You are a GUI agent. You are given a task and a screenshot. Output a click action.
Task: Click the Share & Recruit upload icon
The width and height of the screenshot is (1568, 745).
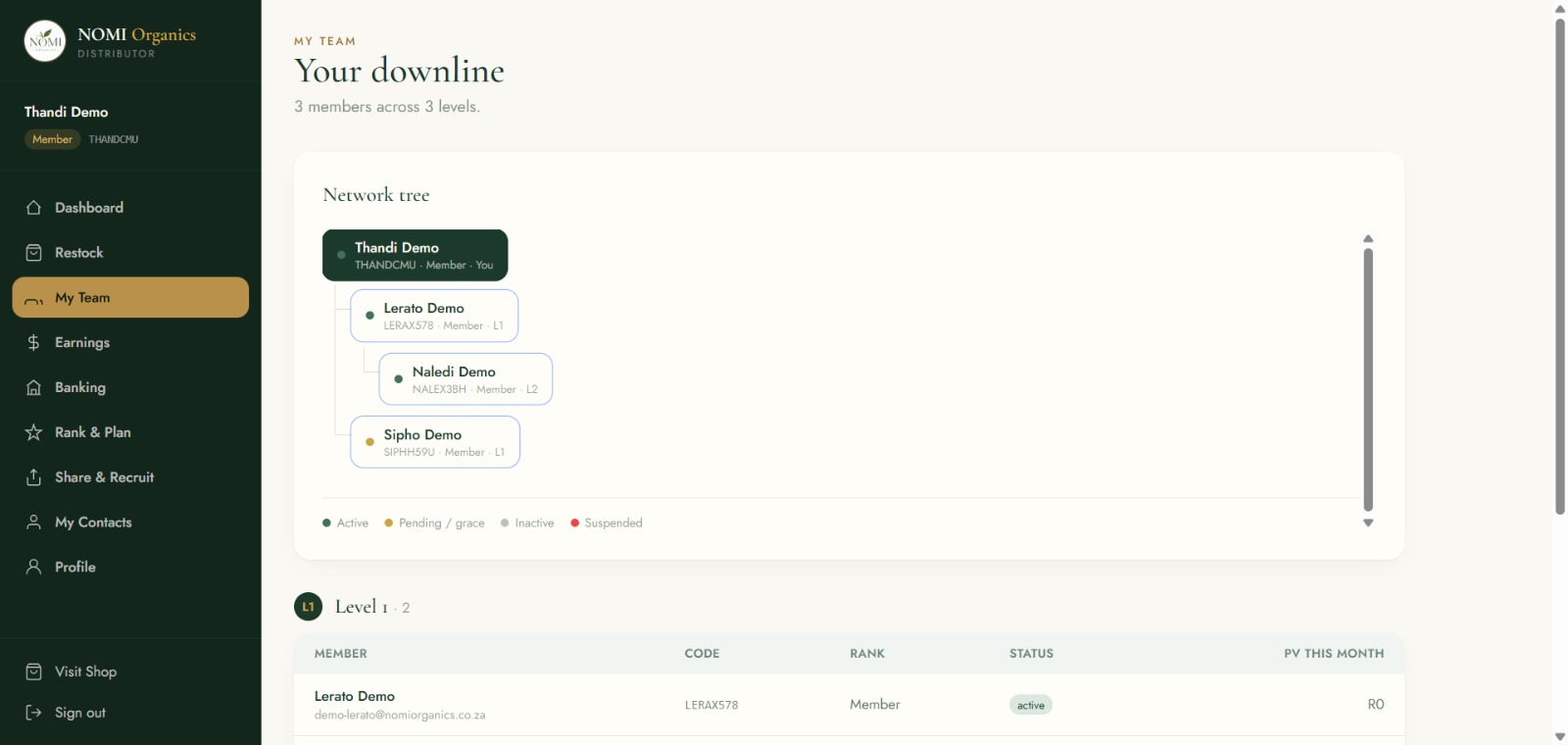(x=33, y=477)
